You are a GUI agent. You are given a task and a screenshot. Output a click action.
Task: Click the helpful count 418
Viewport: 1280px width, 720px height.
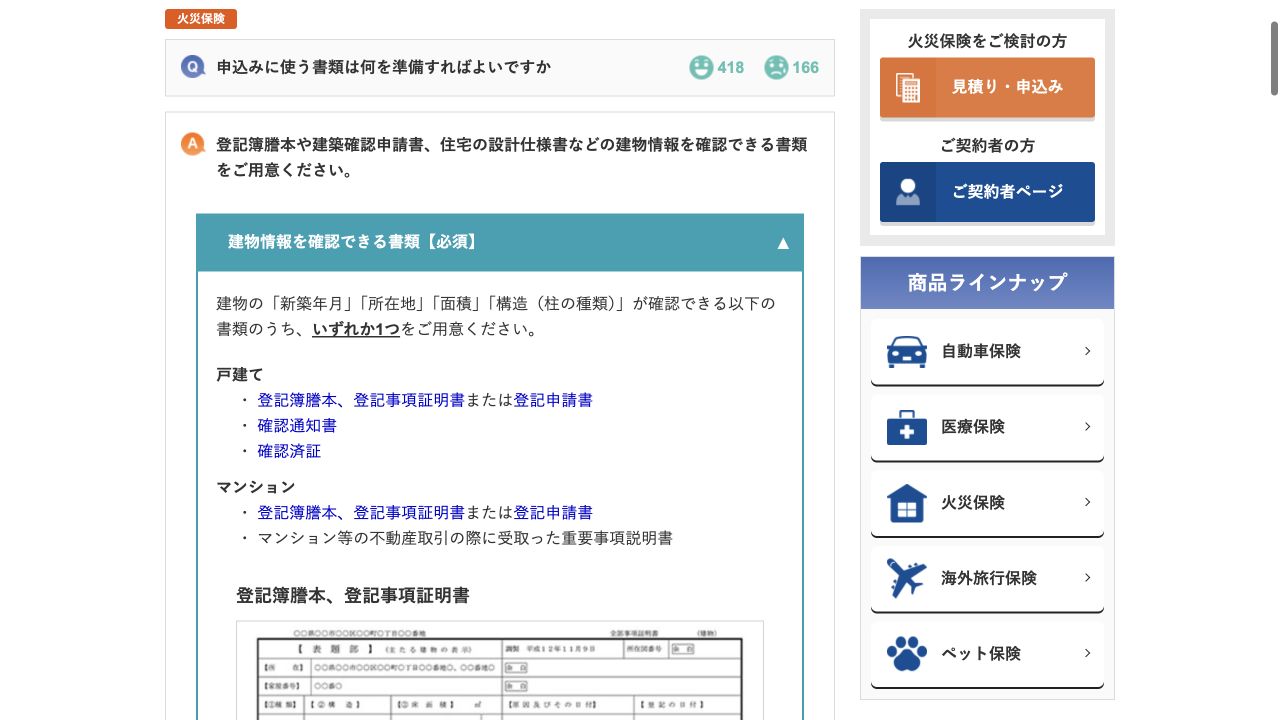pos(731,68)
